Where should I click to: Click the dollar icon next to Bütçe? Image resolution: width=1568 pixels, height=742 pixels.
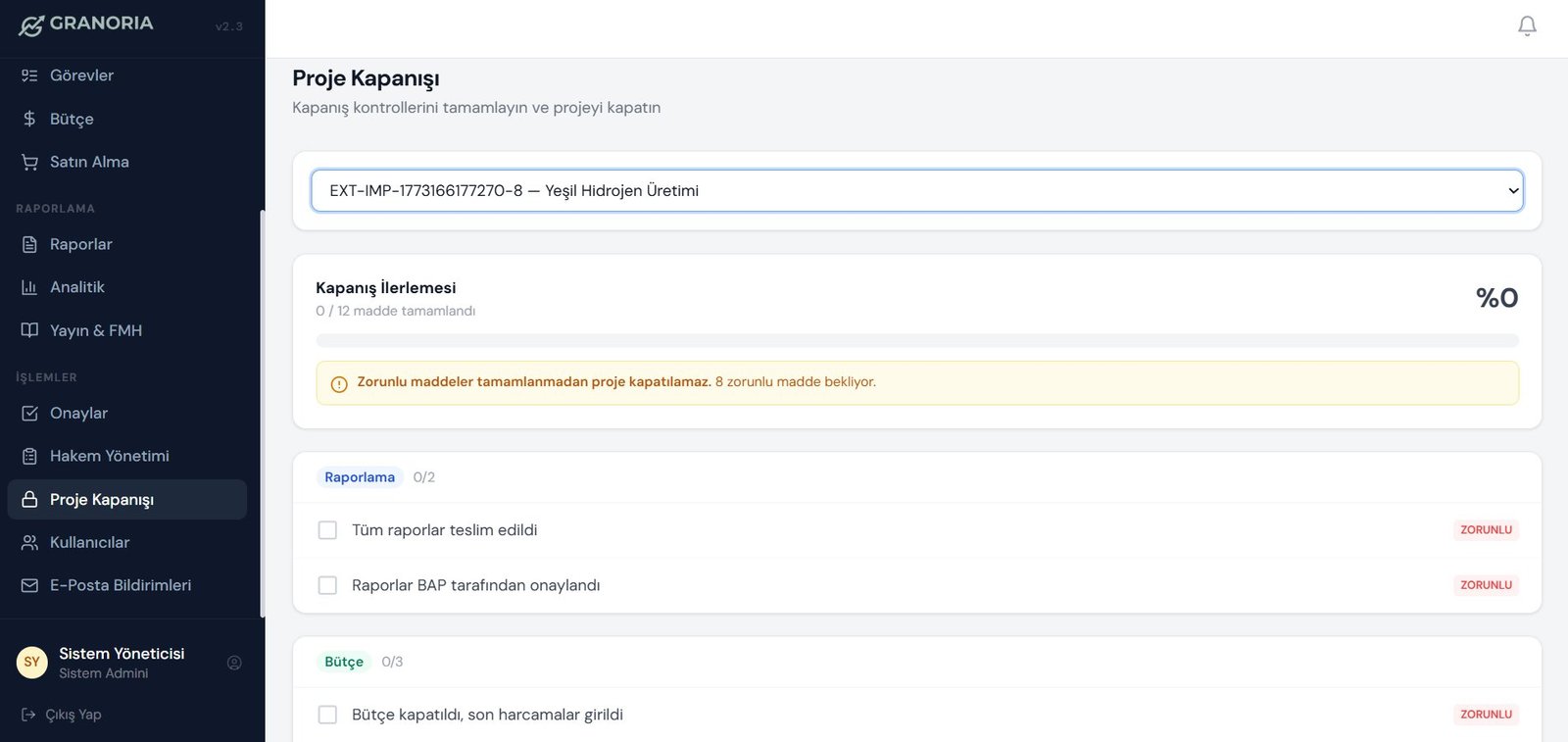tap(29, 119)
